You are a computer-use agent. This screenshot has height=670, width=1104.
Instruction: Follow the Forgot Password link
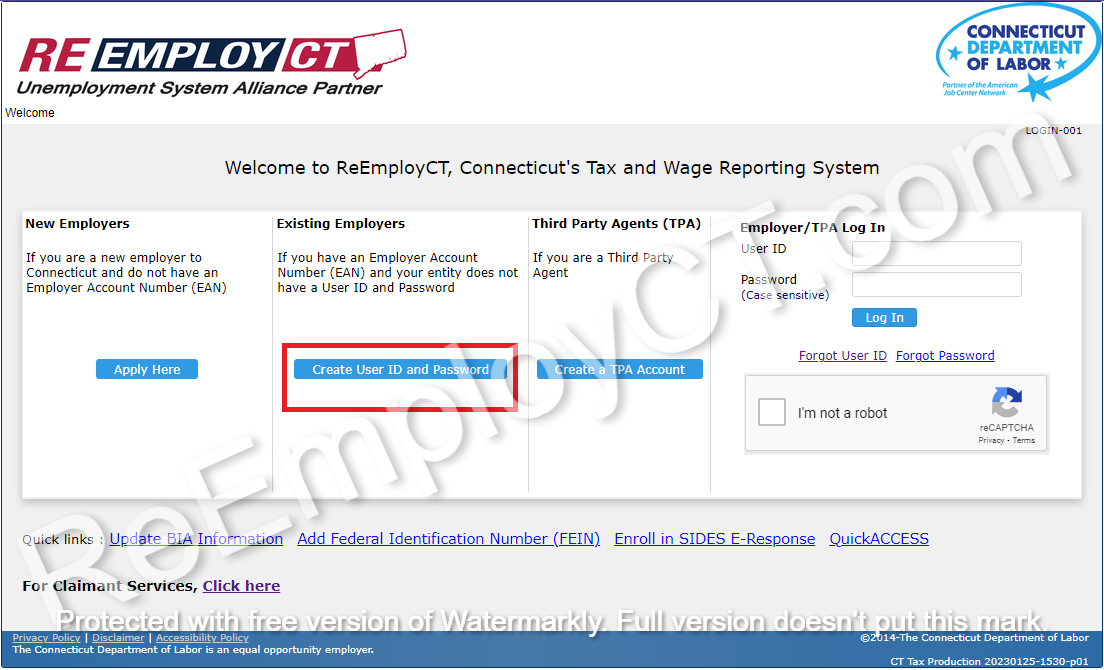click(x=945, y=356)
